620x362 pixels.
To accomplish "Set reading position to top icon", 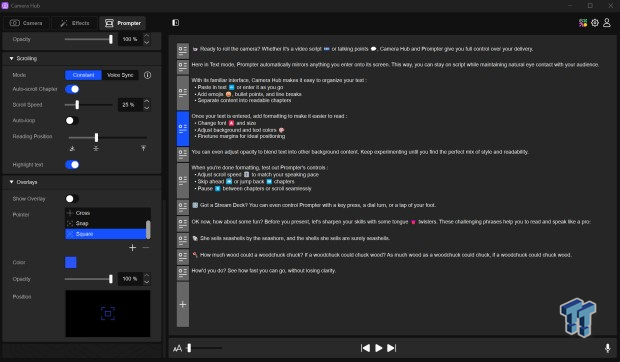I will click(144, 148).
